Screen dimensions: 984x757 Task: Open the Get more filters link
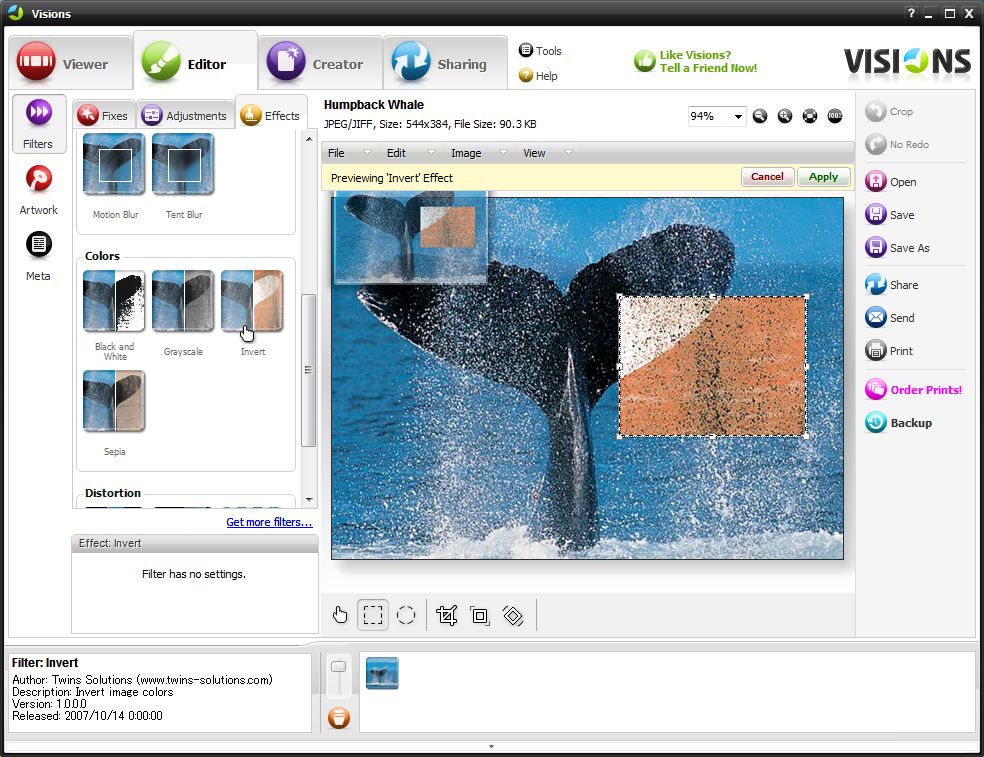(269, 522)
